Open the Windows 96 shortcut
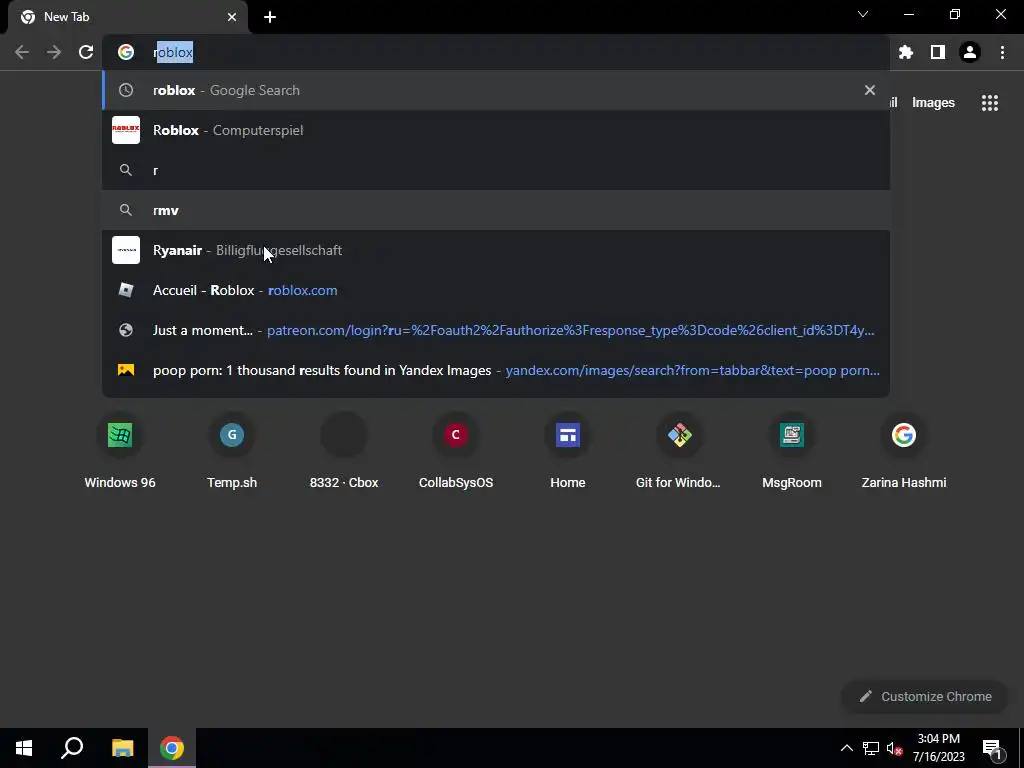Viewport: 1024px width, 768px height. 120,453
